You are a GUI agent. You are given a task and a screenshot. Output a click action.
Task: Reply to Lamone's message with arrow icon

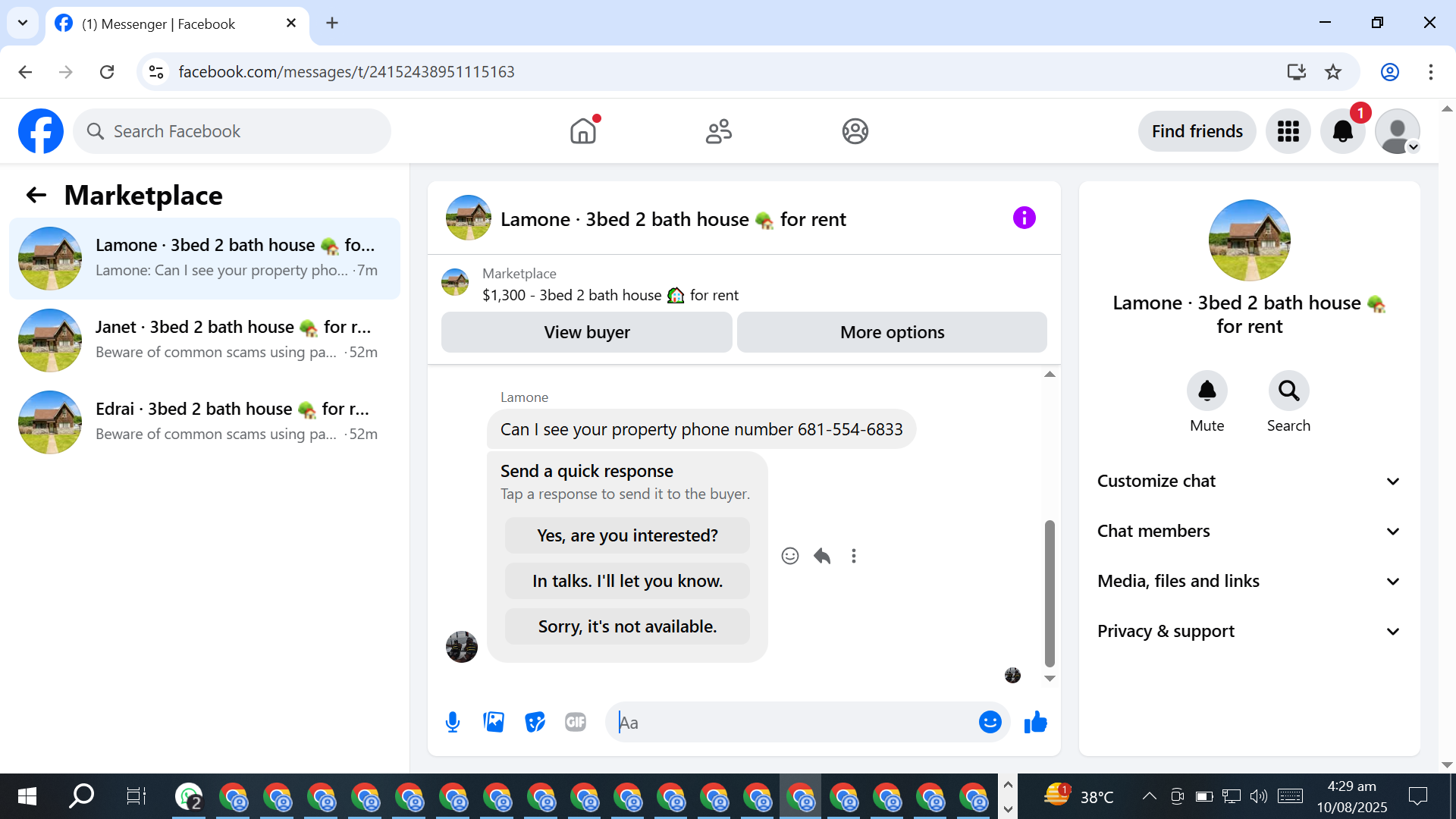[822, 556]
